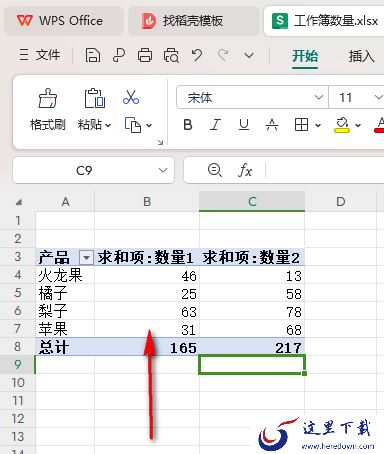Image resolution: width=384 pixels, height=454 pixels.
Task: Click the Save icon in quick toolbar
Action: [93, 55]
